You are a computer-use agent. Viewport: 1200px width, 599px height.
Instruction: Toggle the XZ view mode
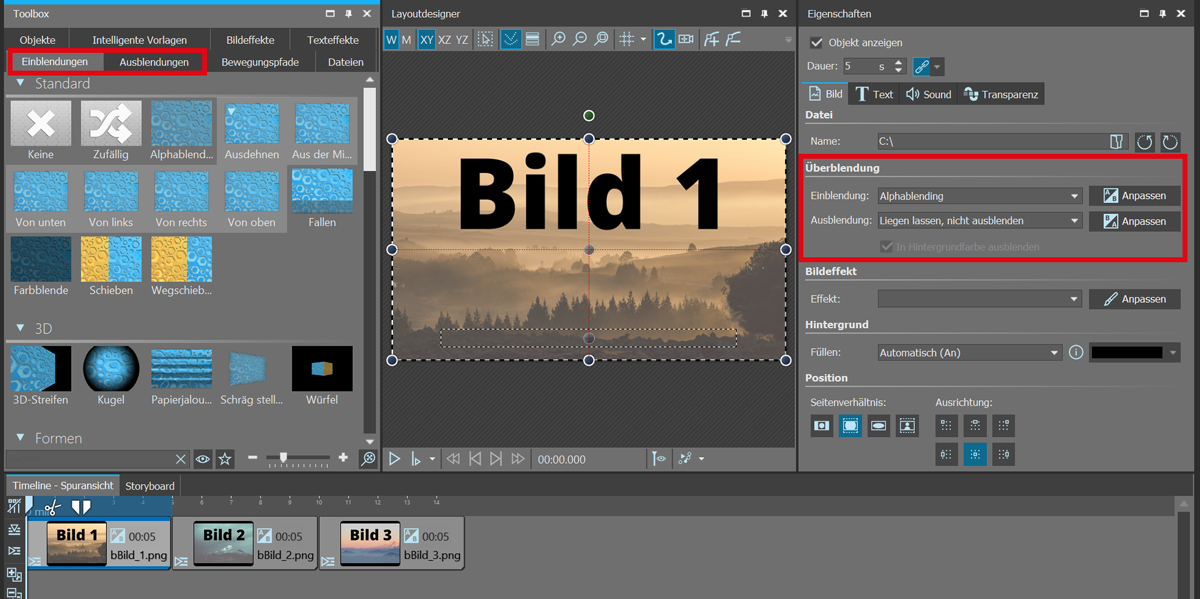(x=445, y=40)
